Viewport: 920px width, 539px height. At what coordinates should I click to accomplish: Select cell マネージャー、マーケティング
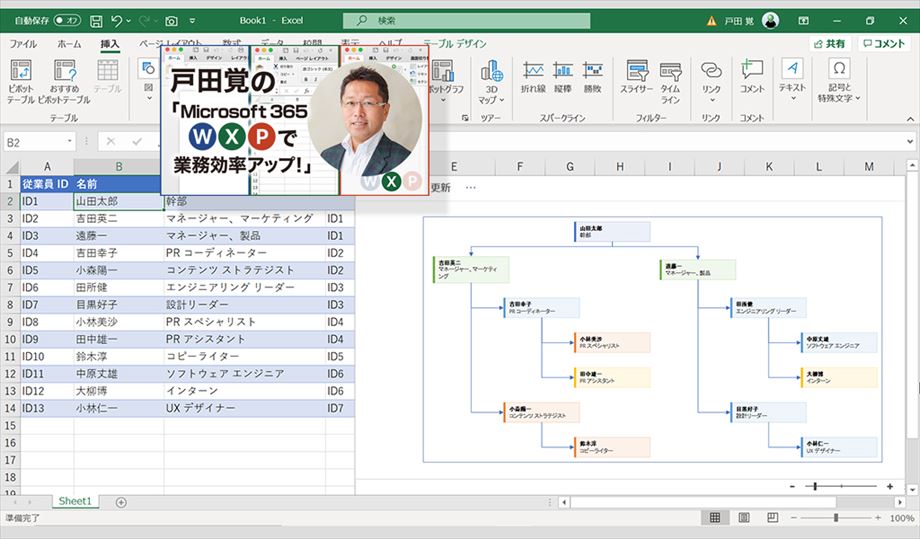point(245,219)
